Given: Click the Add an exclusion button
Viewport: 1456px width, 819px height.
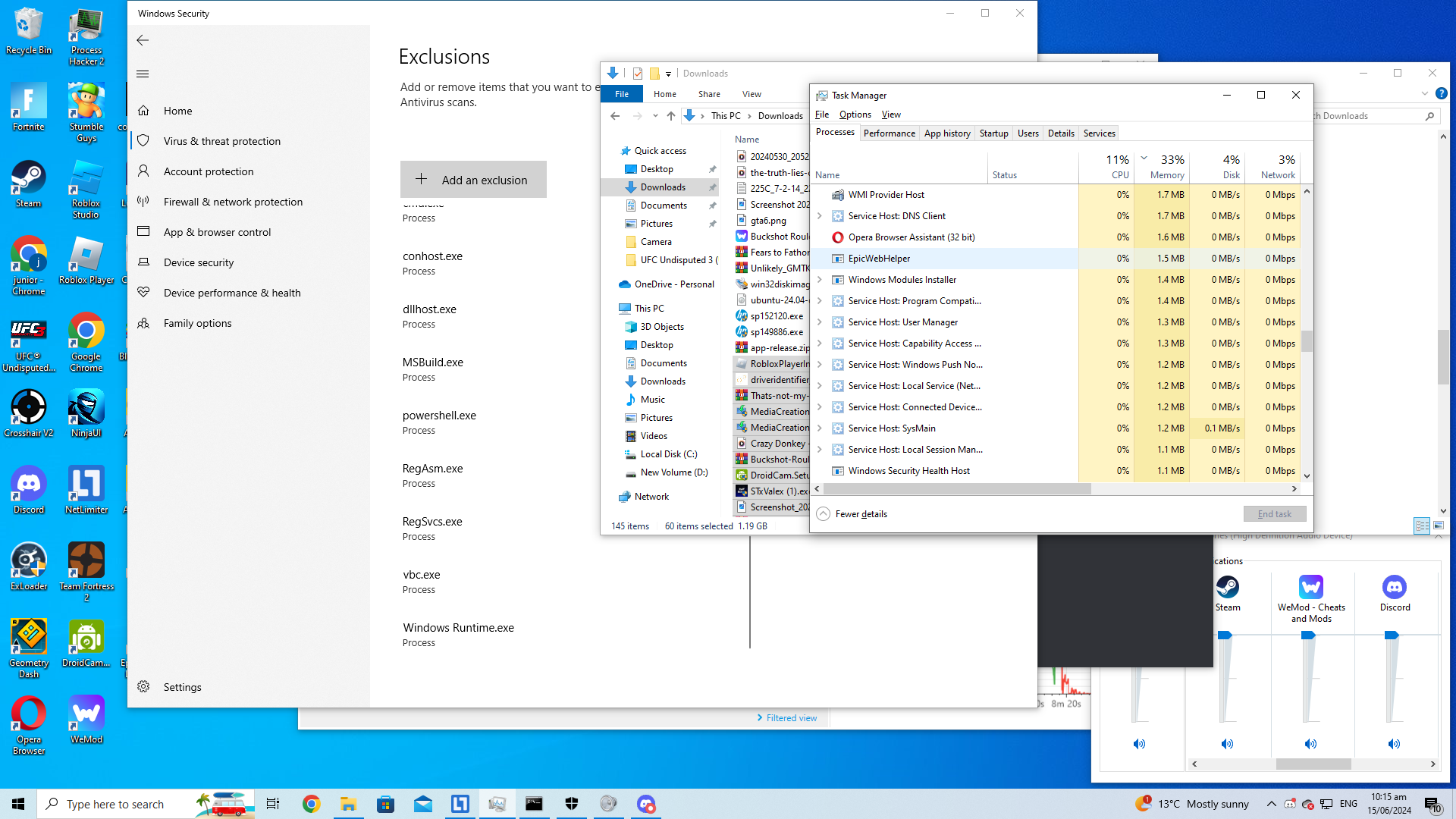Looking at the screenshot, I should [473, 180].
